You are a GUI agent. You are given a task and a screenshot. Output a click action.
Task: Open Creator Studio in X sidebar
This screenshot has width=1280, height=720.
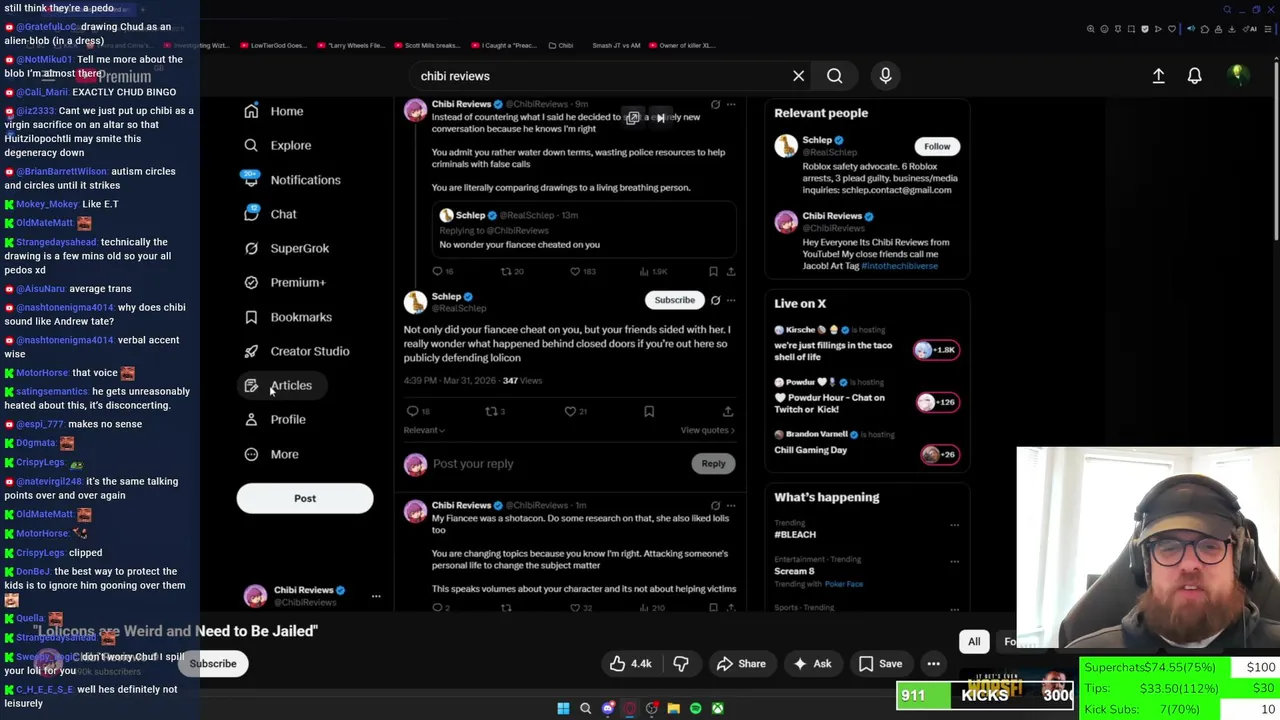(297, 351)
